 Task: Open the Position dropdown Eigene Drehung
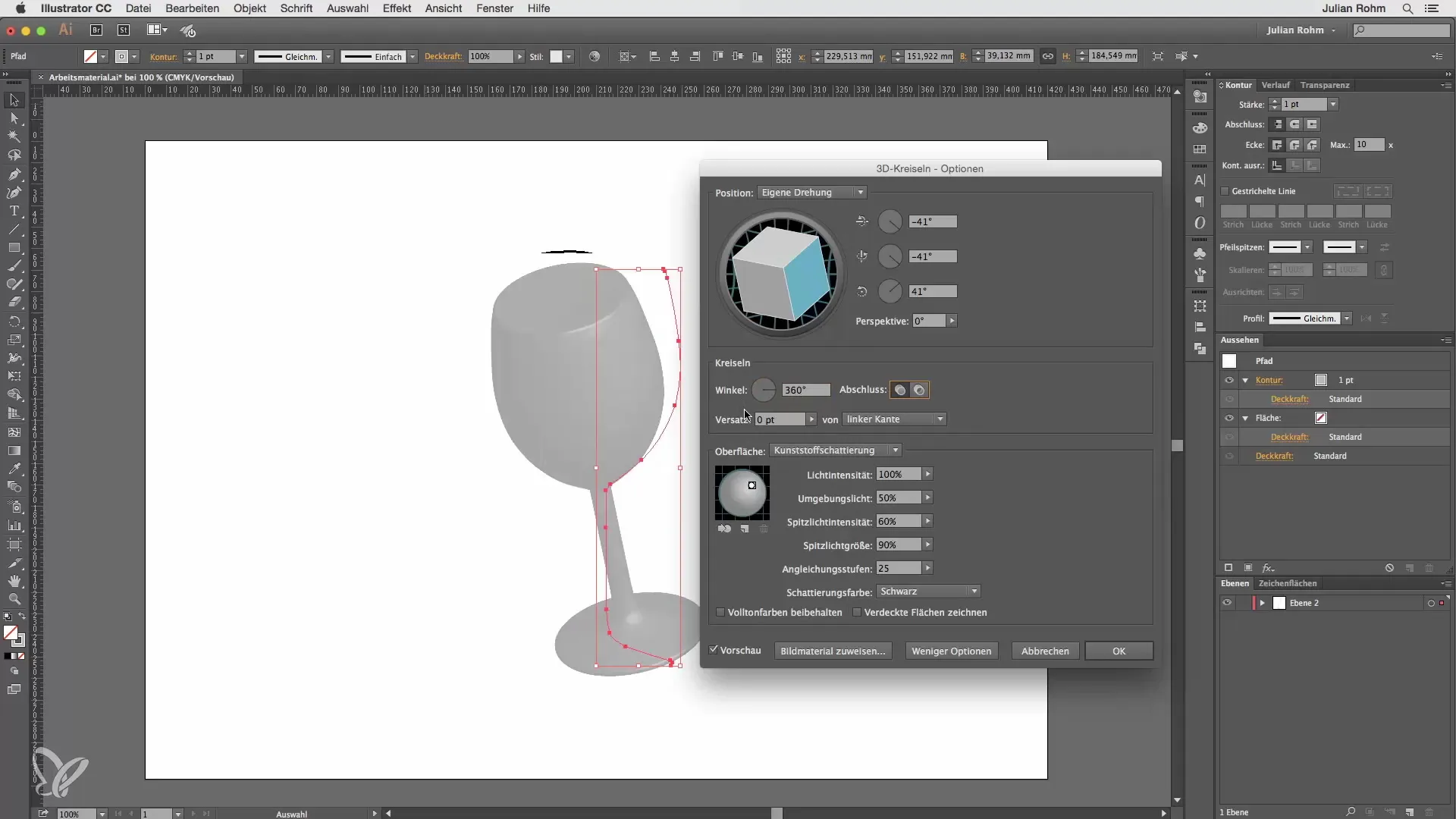tap(811, 193)
